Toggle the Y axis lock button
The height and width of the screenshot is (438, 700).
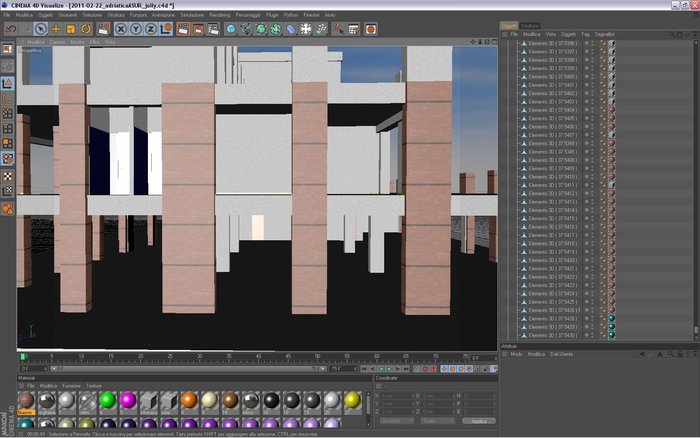[136, 29]
